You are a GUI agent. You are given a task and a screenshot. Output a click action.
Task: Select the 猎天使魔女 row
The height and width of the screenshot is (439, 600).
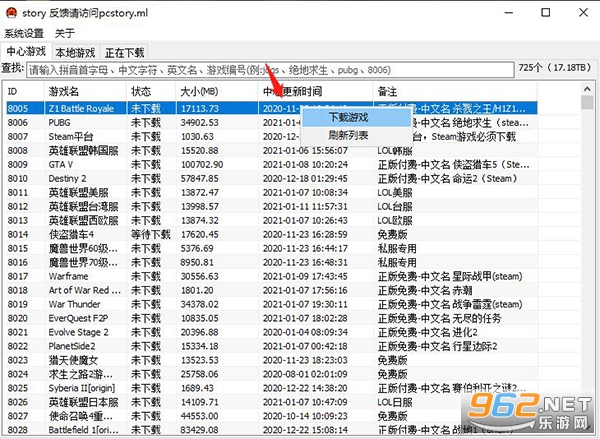(272, 360)
